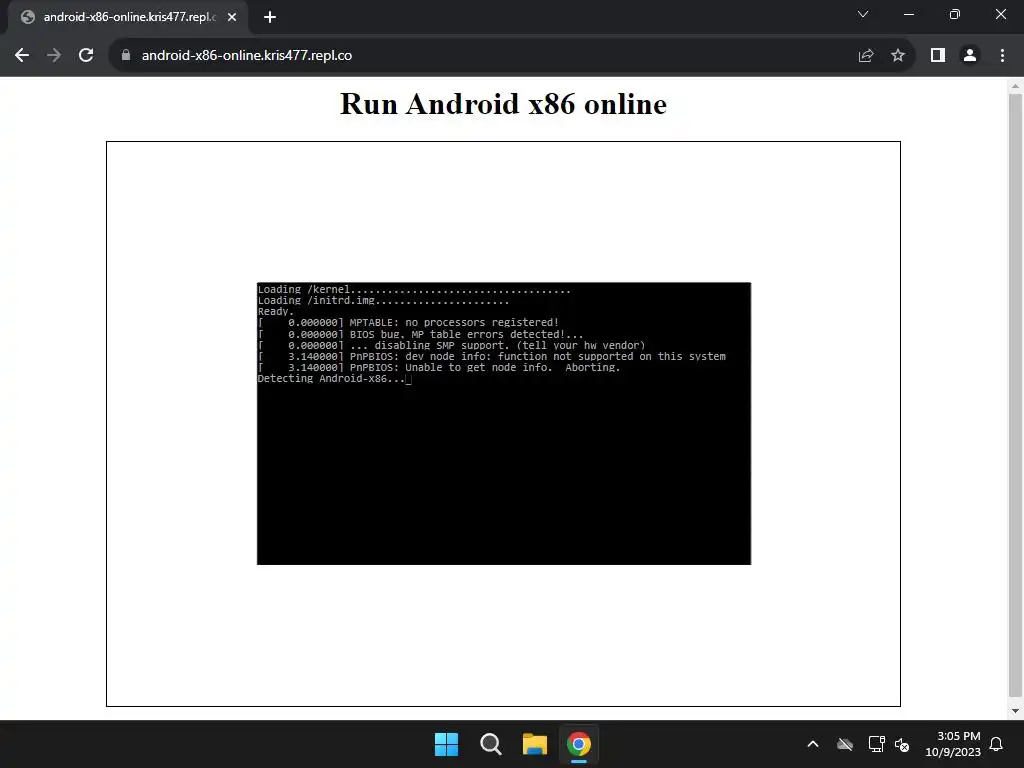This screenshot has height=768, width=1024.
Task: Click the scrollbar up arrow
Action: (x=1015, y=86)
